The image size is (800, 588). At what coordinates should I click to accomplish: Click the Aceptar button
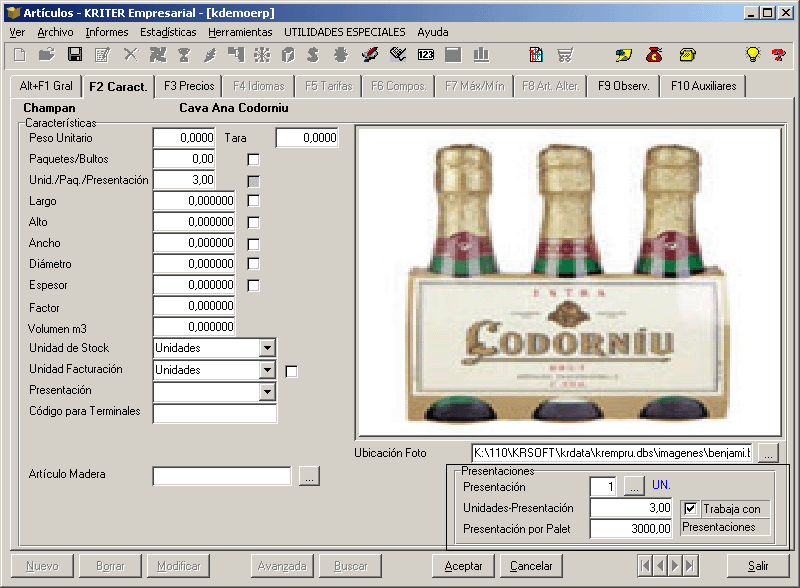[463, 566]
